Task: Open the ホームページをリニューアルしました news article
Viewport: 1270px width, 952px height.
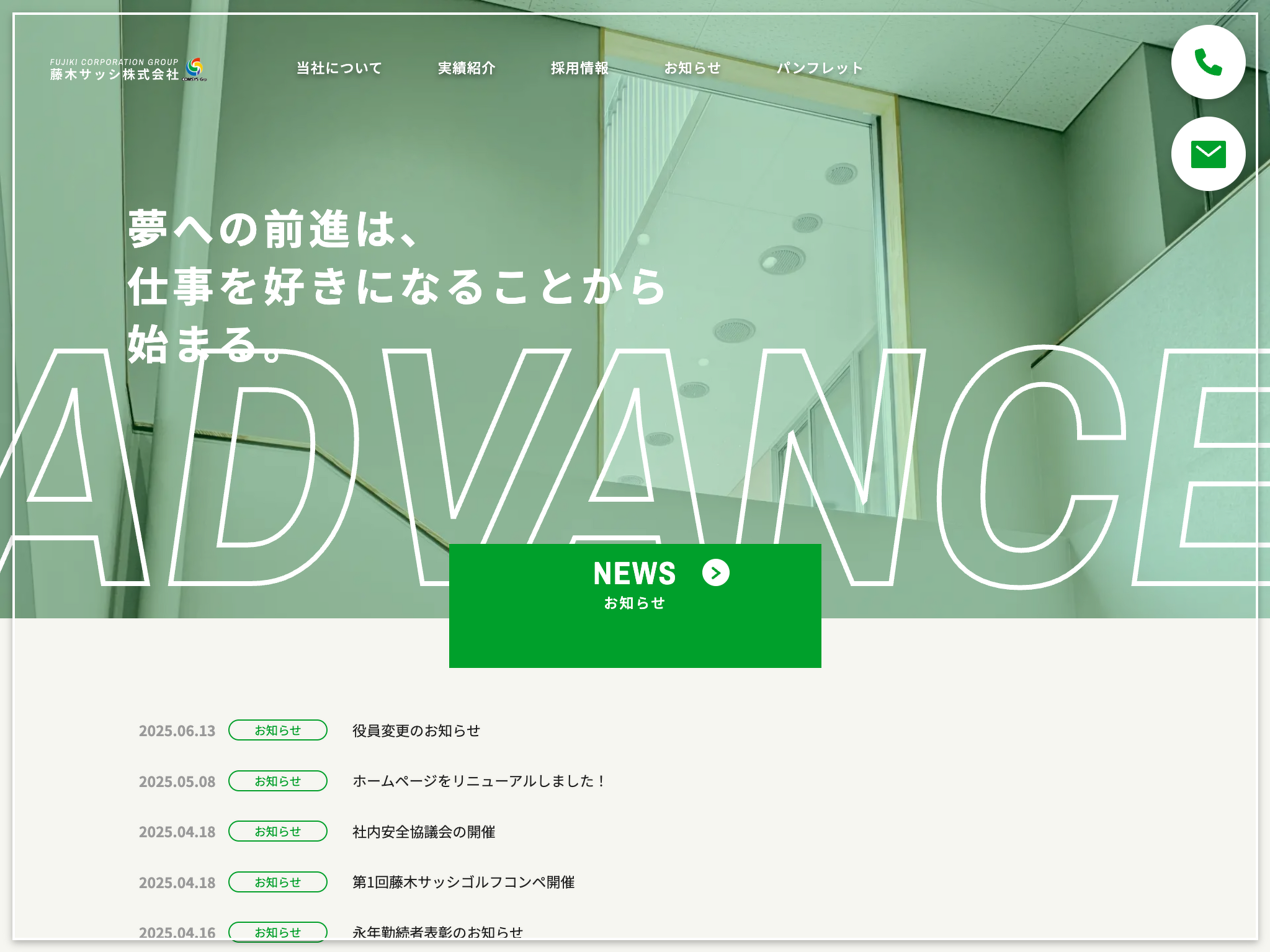Action: 480,781
